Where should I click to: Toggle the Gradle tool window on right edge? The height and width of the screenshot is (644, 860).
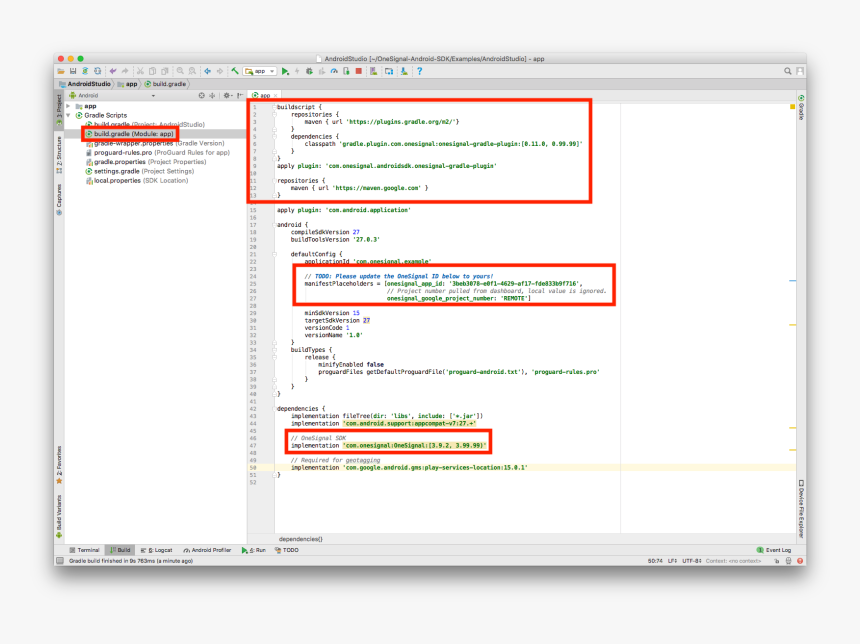pyautogui.click(x=801, y=108)
